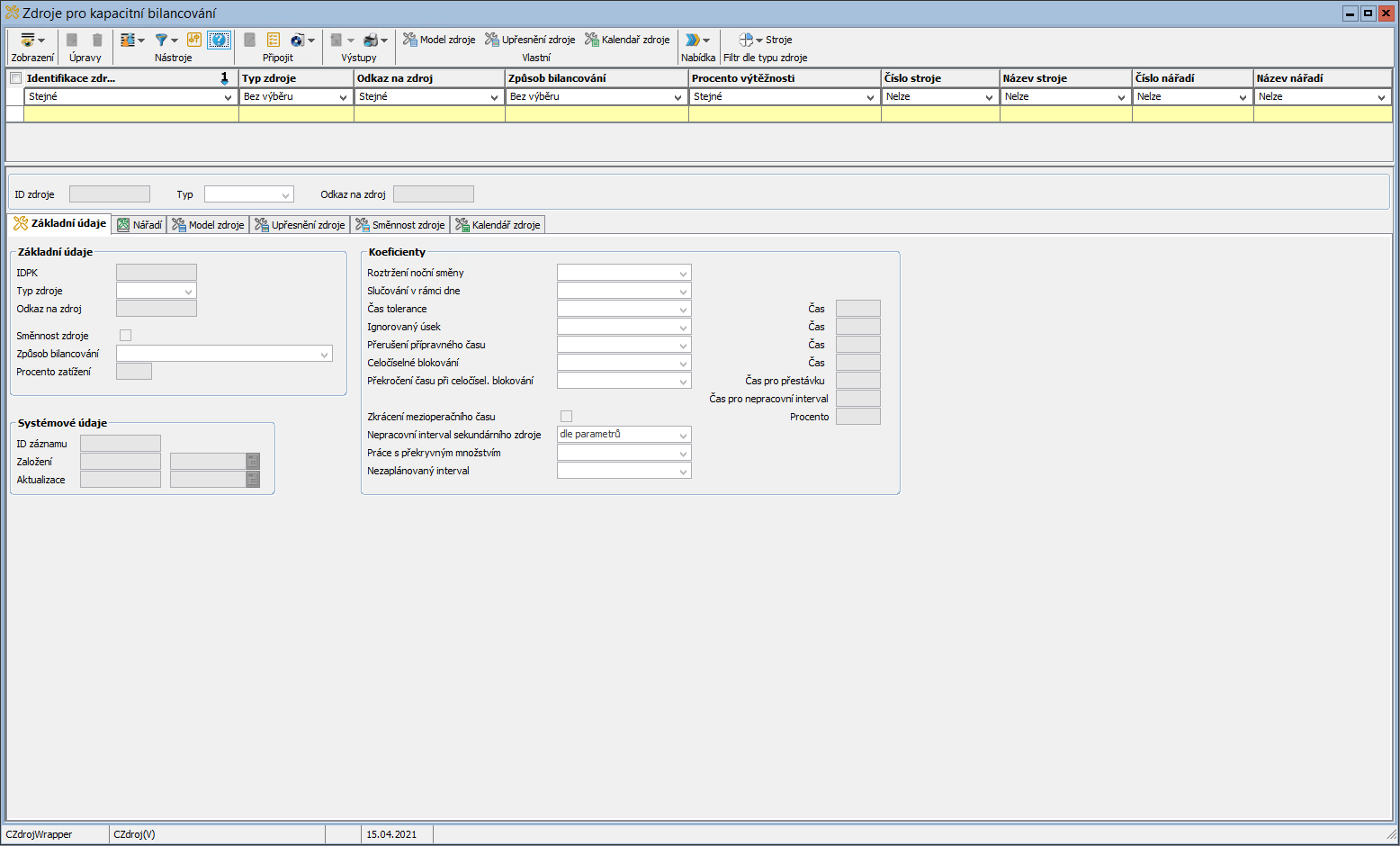Click the Model zdroje toolbar button
This screenshot has height=846, width=1400.
439,40
